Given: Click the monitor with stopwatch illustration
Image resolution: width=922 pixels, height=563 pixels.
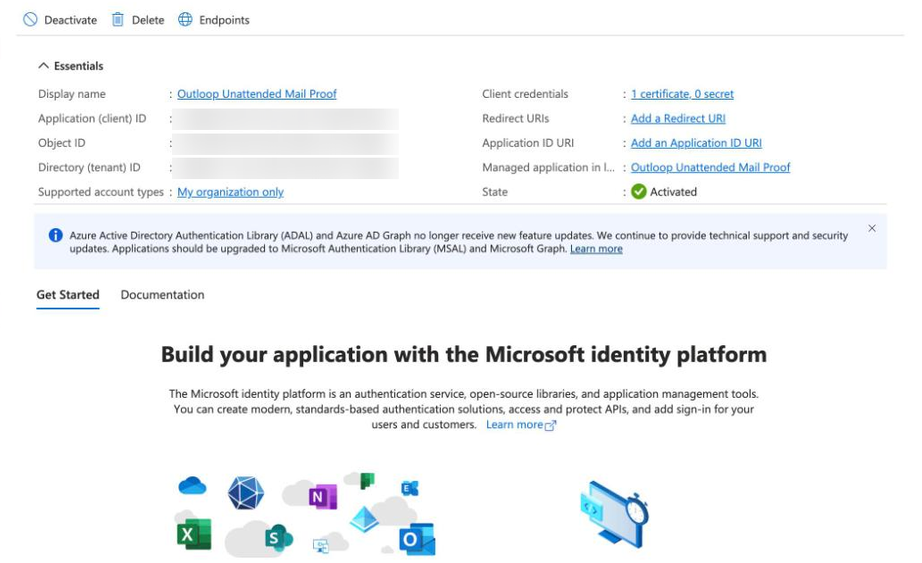Looking at the screenshot, I should [614, 514].
